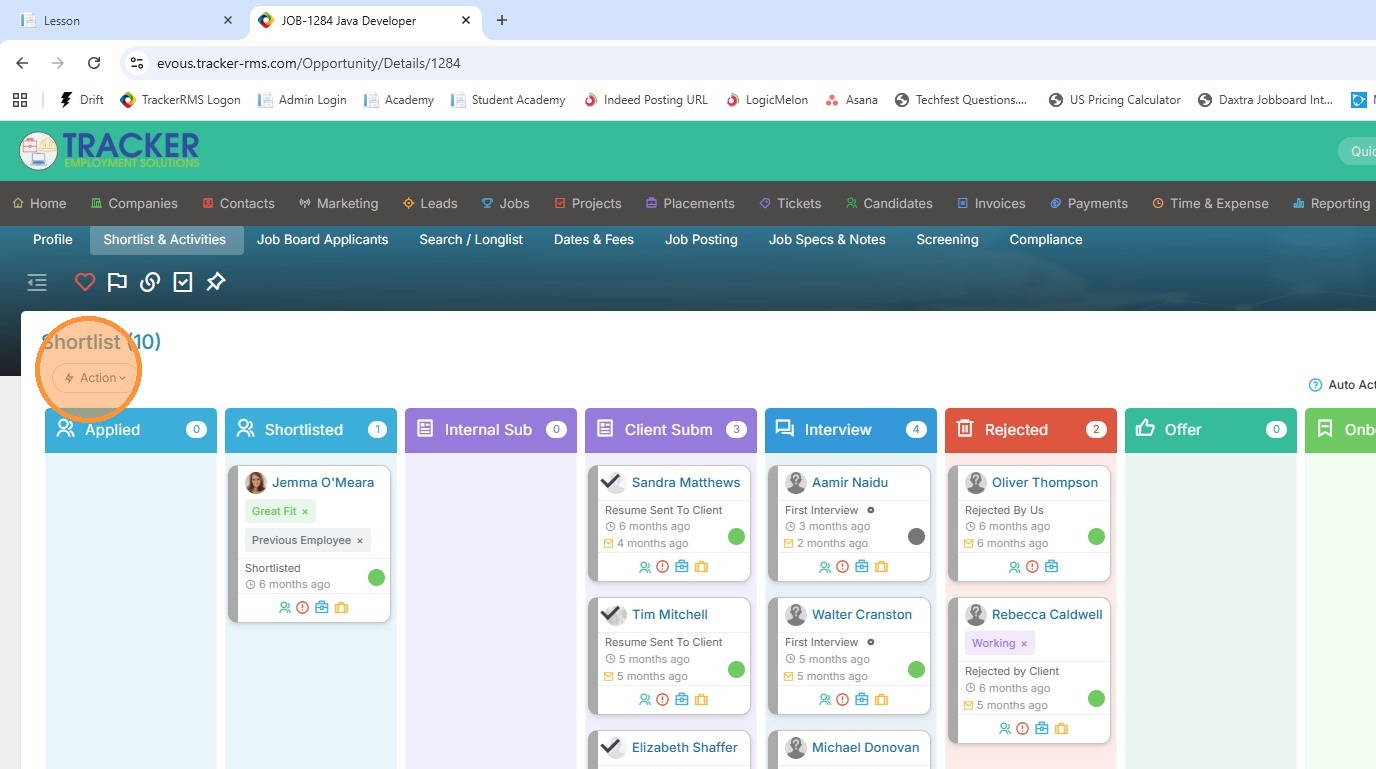Click the trash icon in the Rejected column header

[x=965, y=428]
